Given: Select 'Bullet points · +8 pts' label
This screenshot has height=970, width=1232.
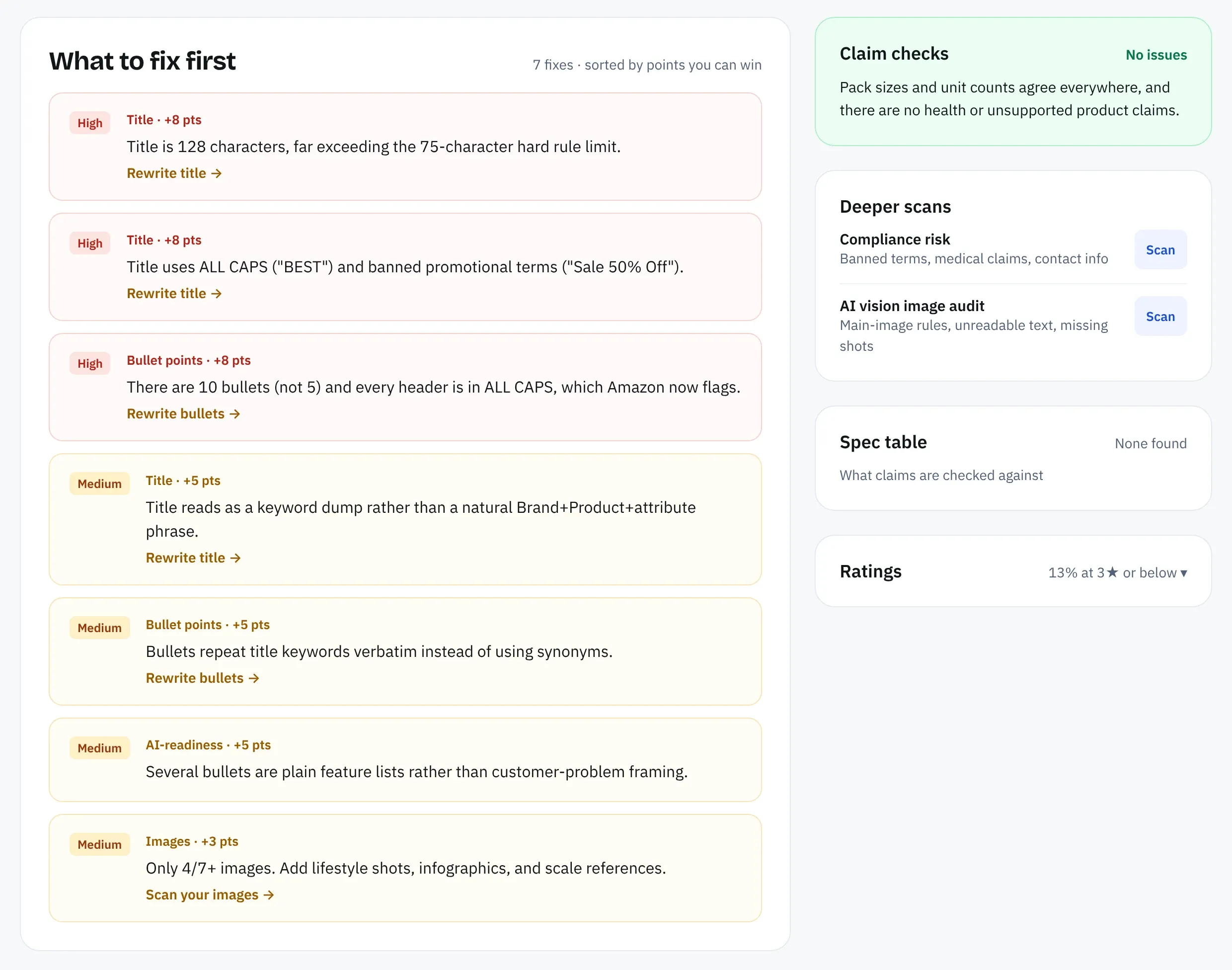Looking at the screenshot, I should (188, 361).
